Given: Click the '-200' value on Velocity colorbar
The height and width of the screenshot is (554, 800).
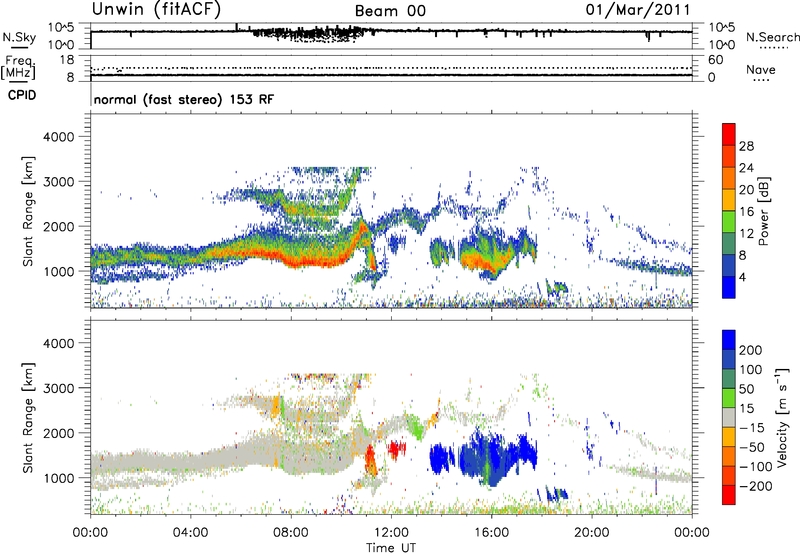Looking at the screenshot, I should coord(756,486).
